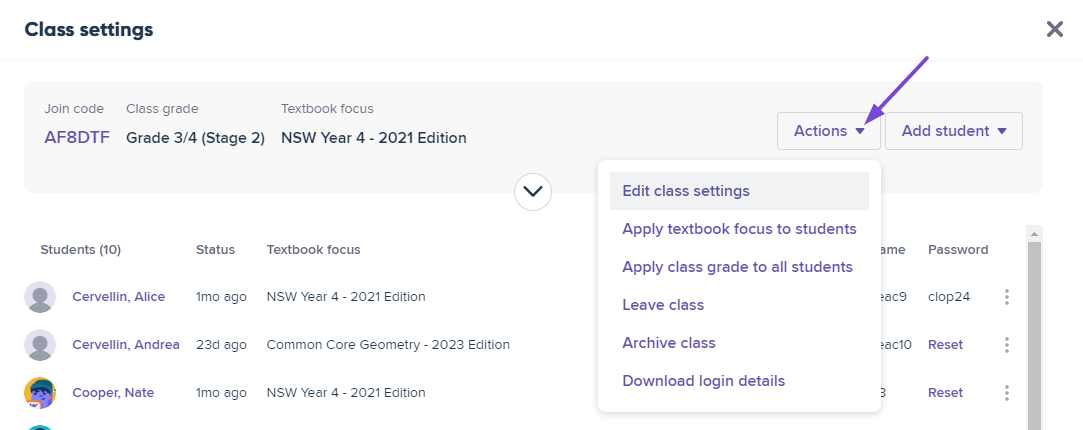Screen dimensions: 1083x430
Task: Select Apply class grade to all students
Action: [x=738, y=267]
